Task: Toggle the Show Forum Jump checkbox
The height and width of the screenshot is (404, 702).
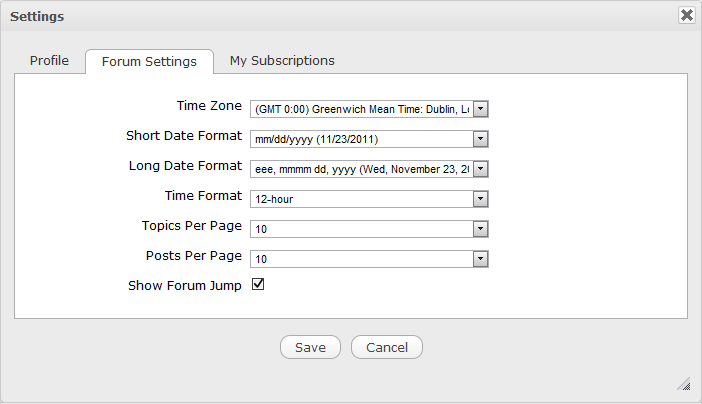Action: coord(257,285)
